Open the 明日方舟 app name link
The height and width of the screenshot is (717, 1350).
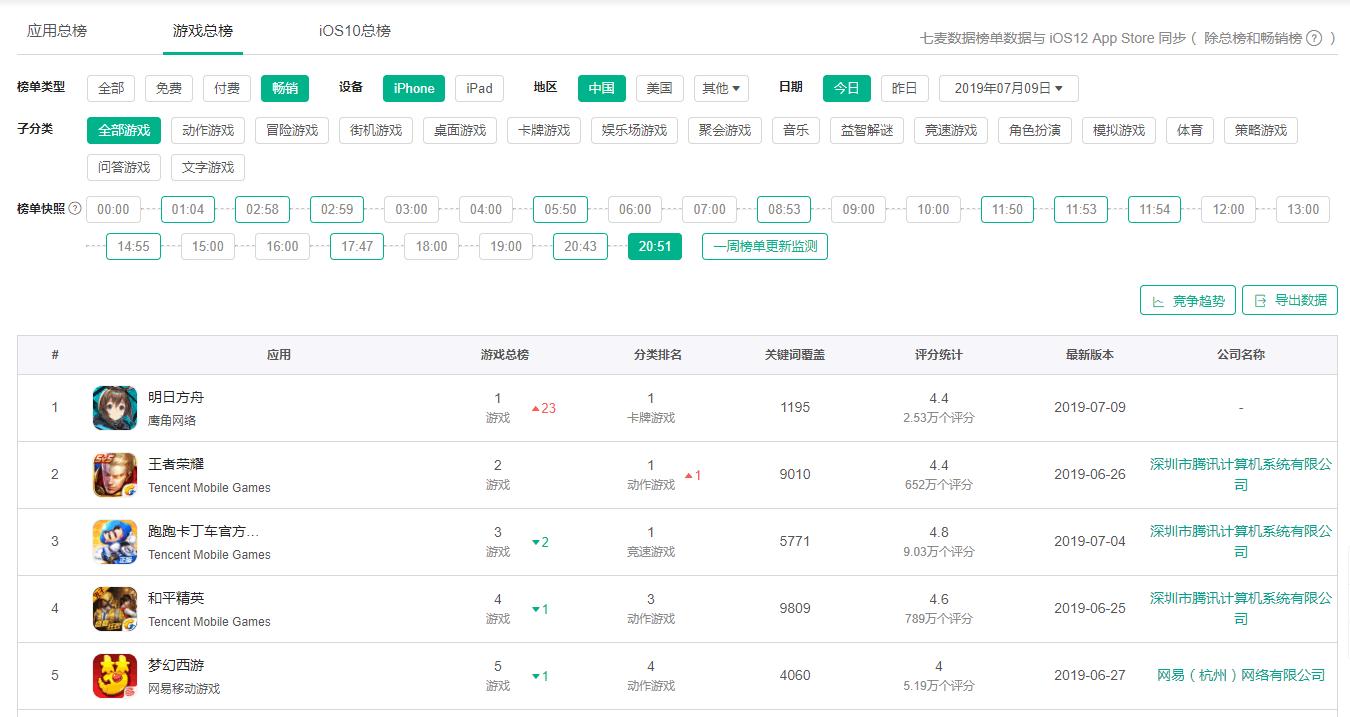(176, 397)
